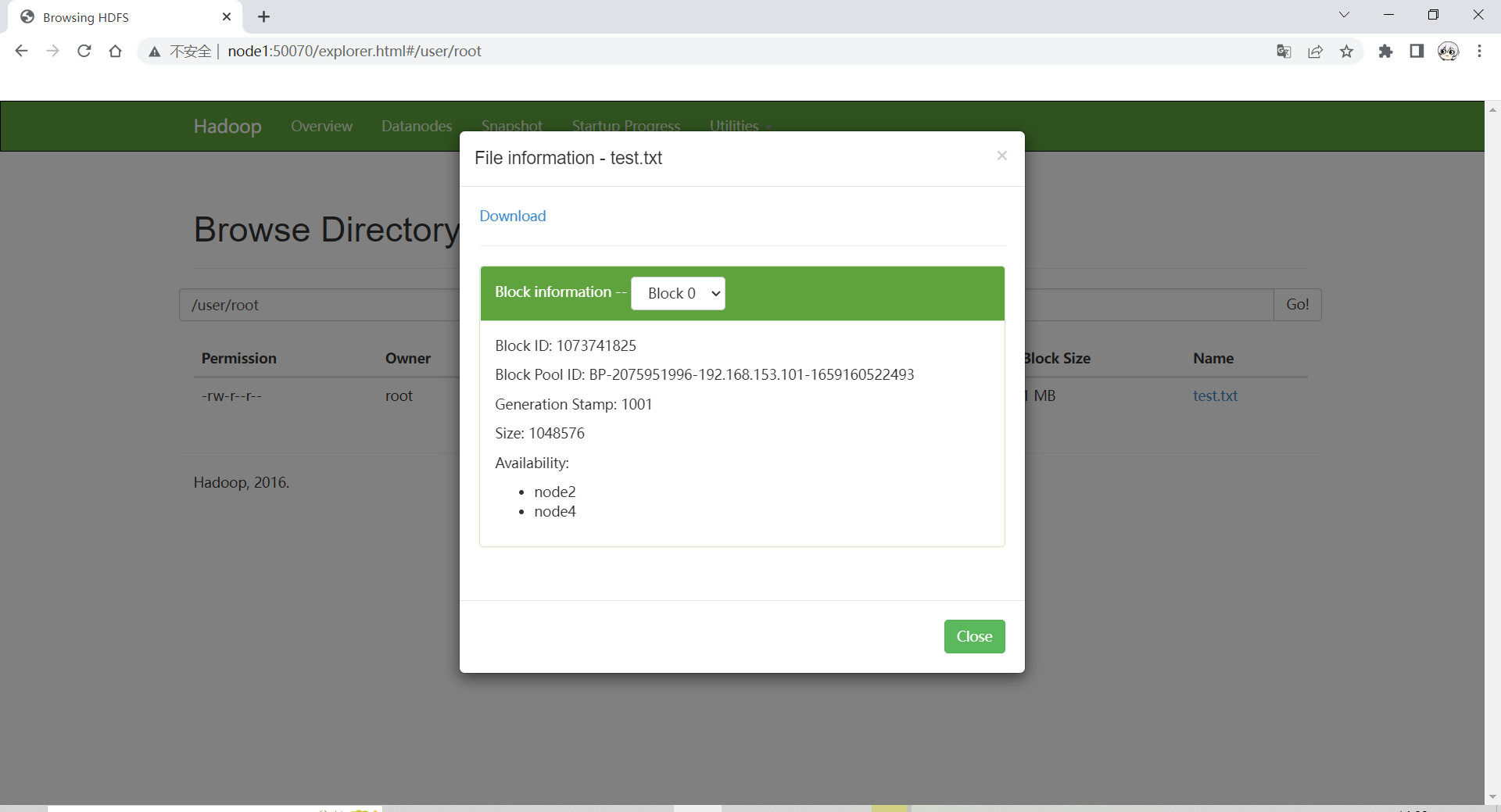Click Generation Stamp: 1001 text
The width and height of the screenshot is (1501, 812).
click(x=573, y=404)
